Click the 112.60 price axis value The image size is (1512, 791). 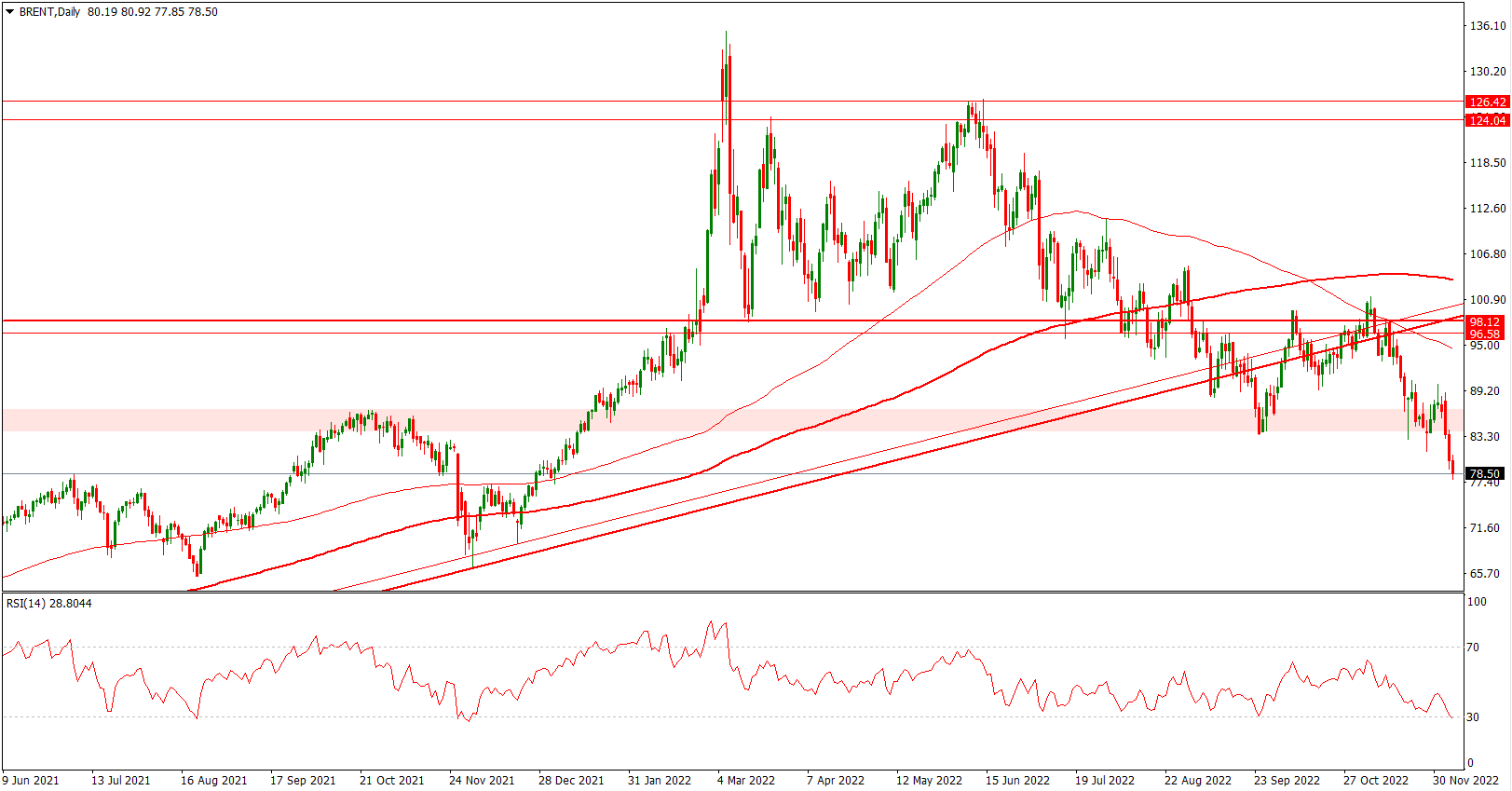tap(1488, 208)
